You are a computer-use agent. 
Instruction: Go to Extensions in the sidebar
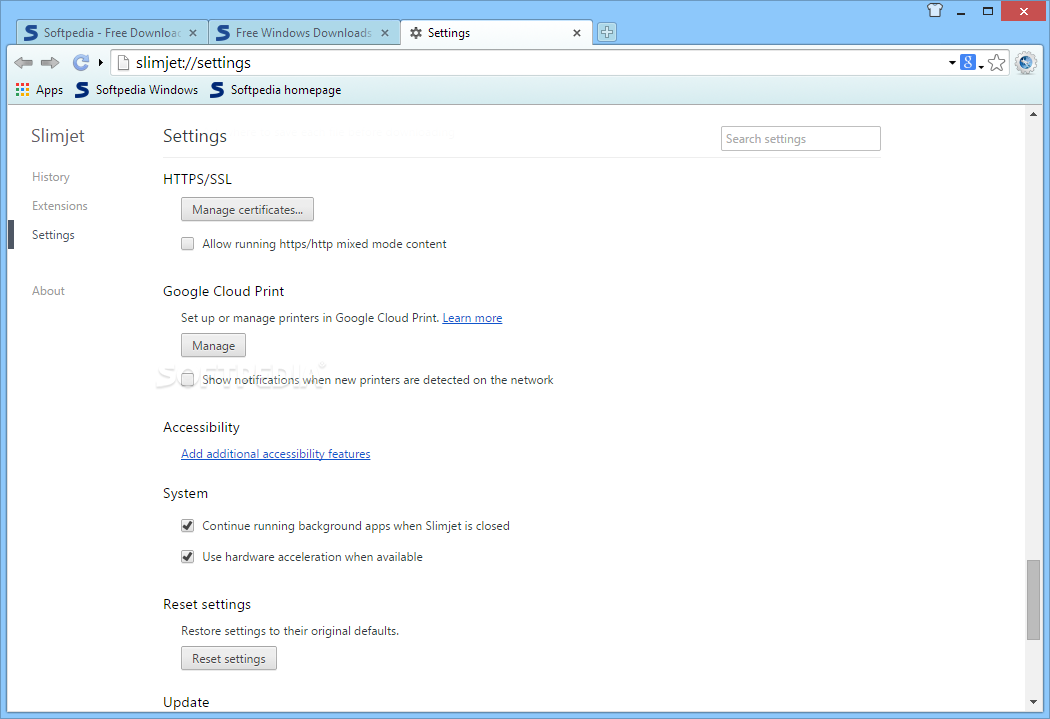click(x=60, y=206)
